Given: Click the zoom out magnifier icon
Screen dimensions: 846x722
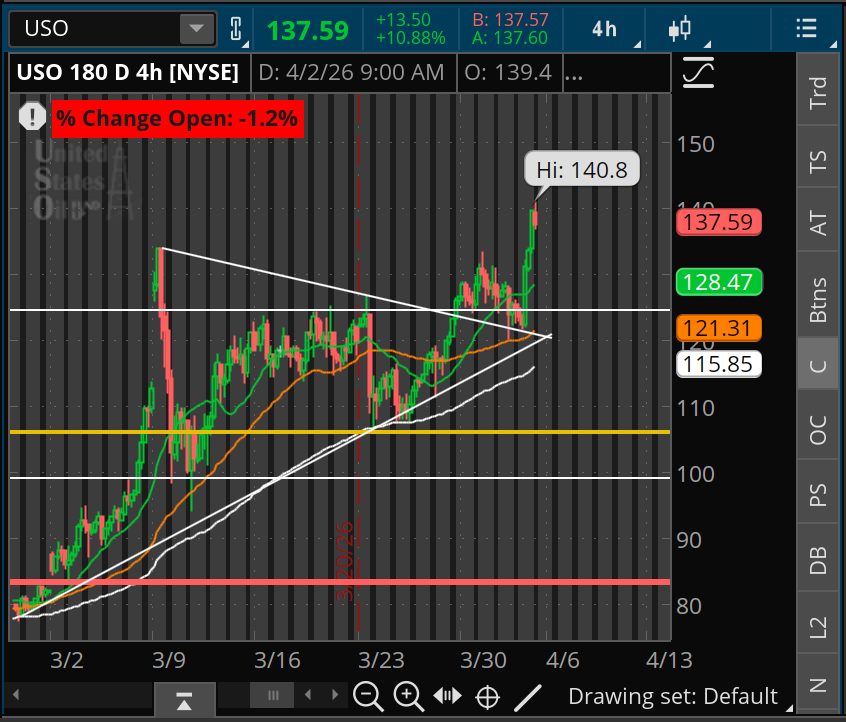Looking at the screenshot, I should click(368, 696).
